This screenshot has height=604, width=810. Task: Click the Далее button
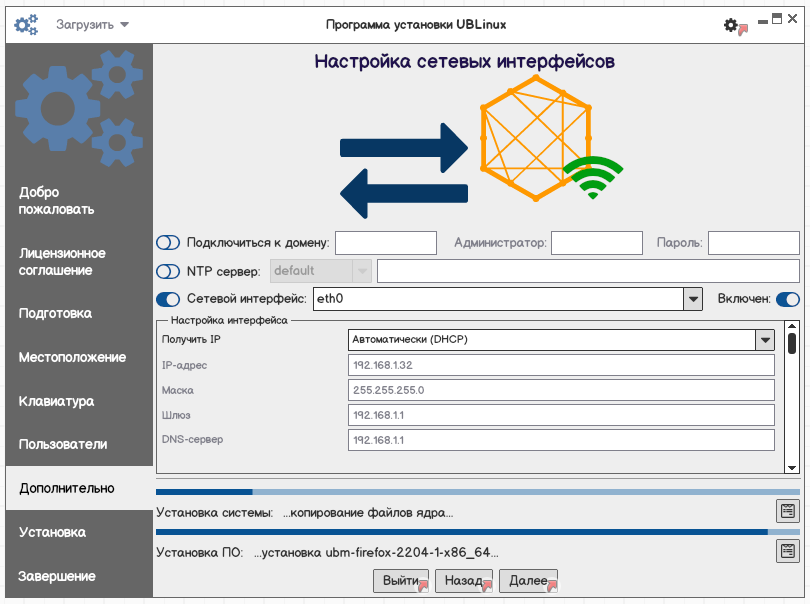coord(528,581)
